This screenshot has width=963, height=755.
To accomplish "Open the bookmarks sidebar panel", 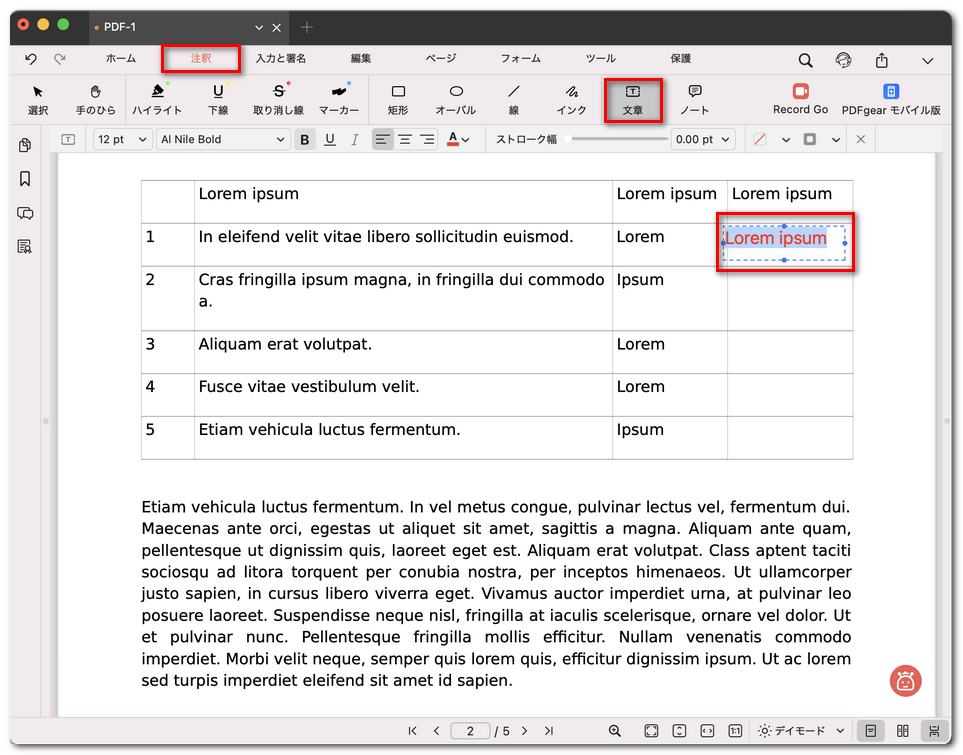I will (25, 179).
